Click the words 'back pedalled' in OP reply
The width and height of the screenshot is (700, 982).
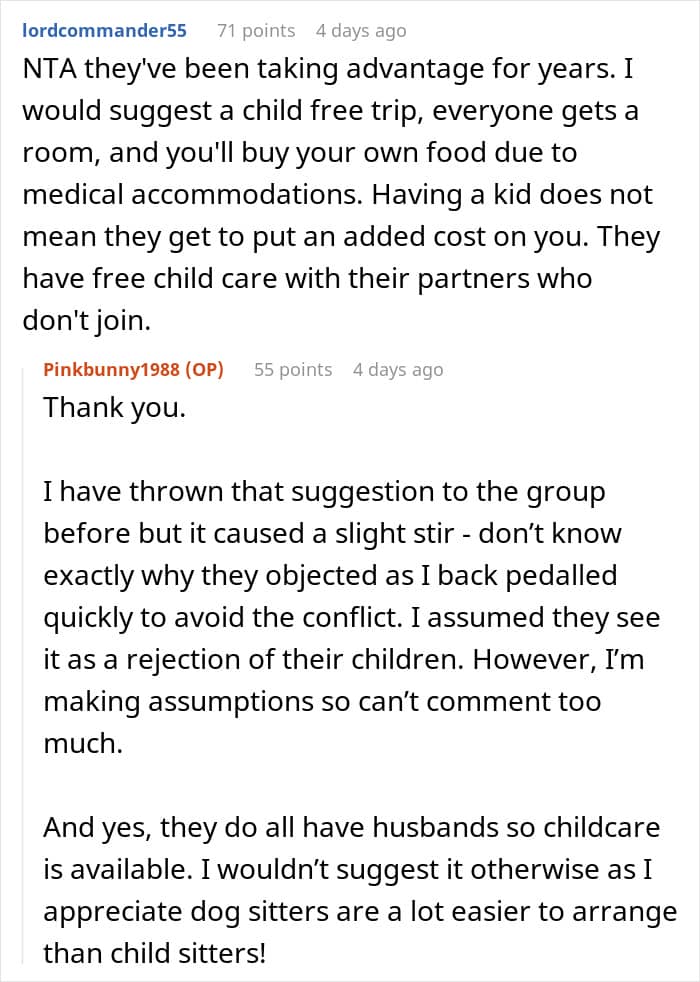527,576
